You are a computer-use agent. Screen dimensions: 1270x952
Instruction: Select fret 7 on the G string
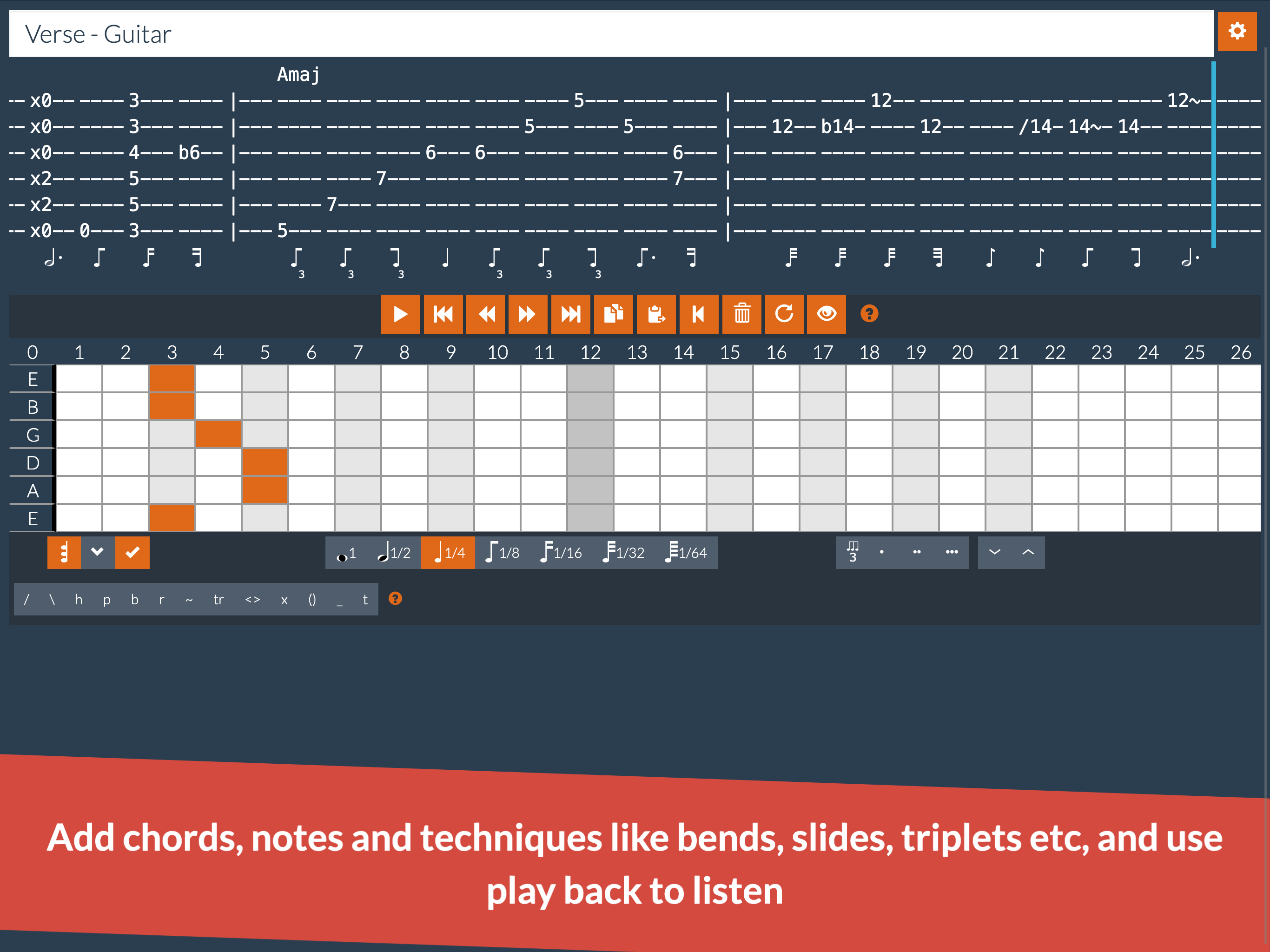tap(357, 435)
